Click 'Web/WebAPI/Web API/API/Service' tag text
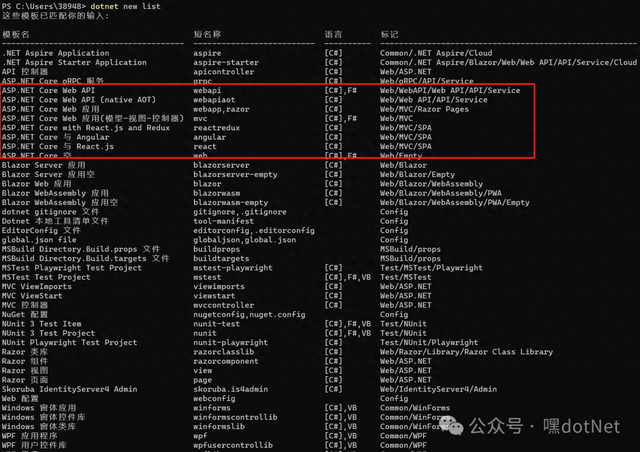This screenshot has width=640, height=452. [x=450, y=90]
